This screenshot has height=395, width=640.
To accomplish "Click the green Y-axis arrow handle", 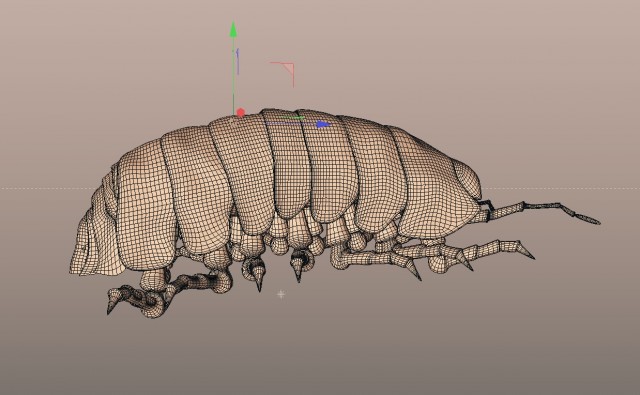I will click(233, 29).
